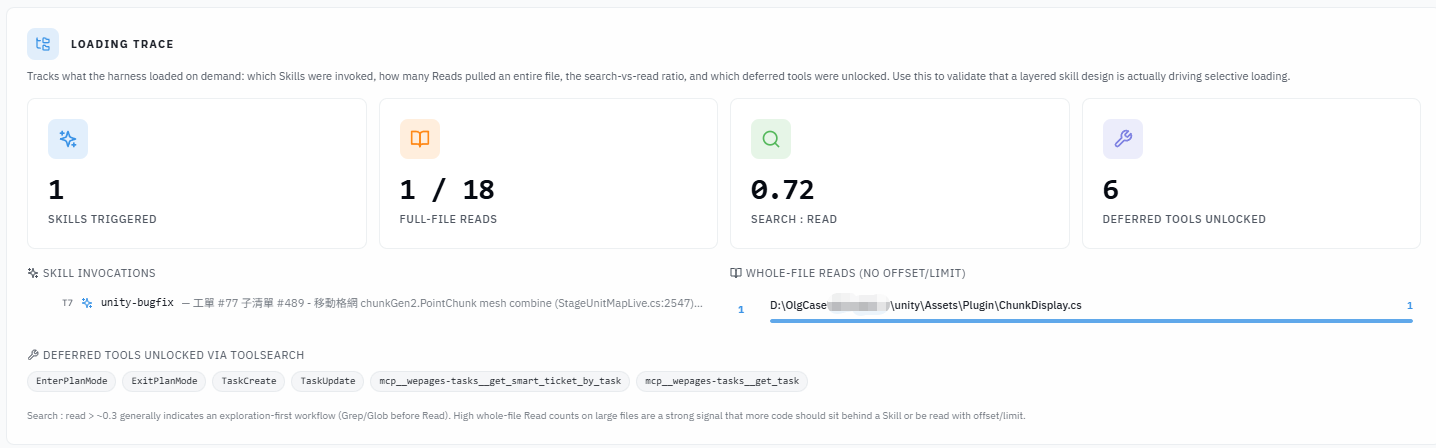Click the mcp__wepages-tasks__get_task chip
The height and width of the screenshot is (448, 1436).
coord(722,381)
